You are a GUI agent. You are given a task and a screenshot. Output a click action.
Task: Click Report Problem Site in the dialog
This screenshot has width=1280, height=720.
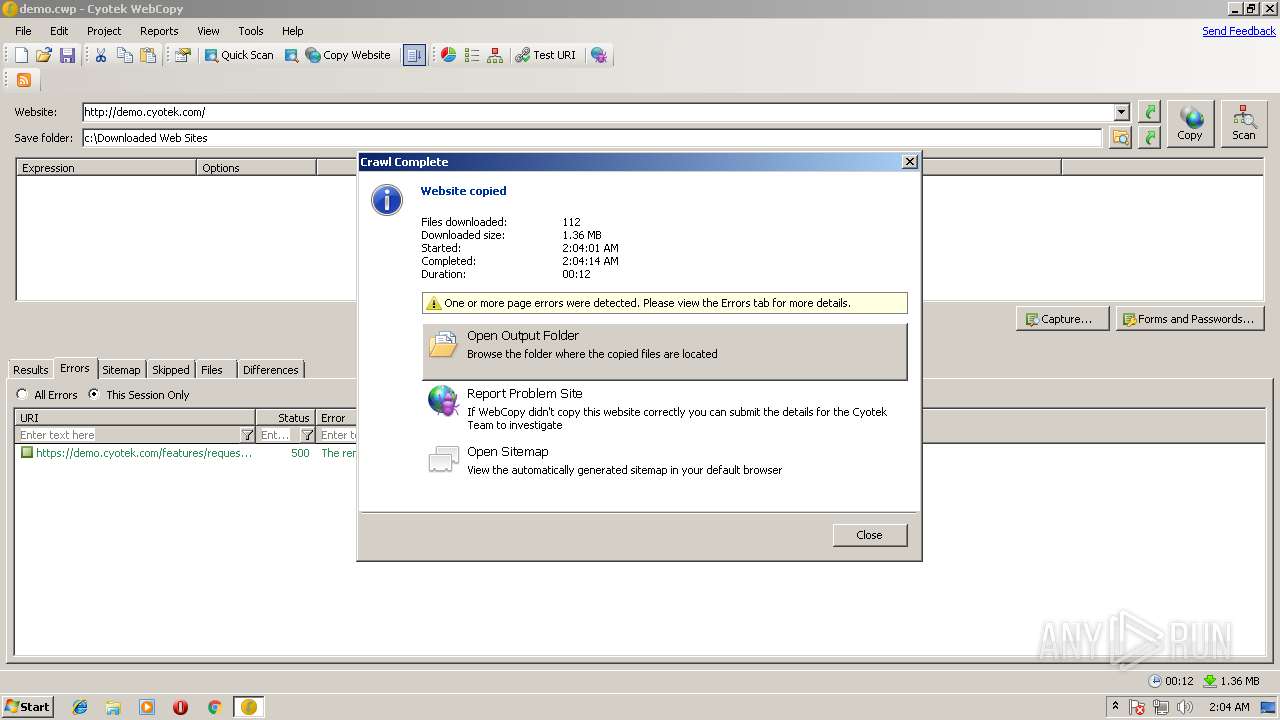pos(664,408)
